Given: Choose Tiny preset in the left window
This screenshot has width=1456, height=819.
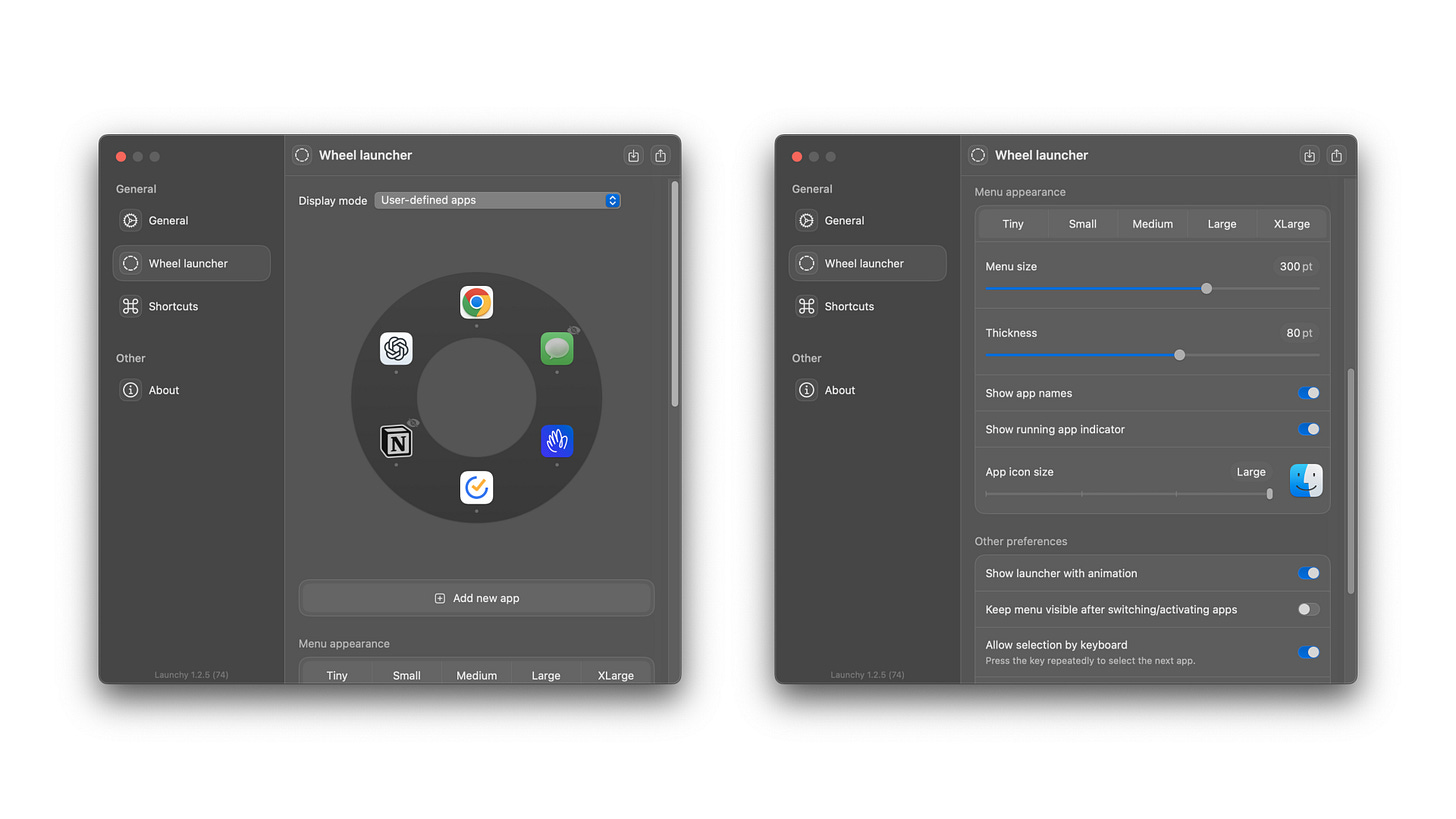Looking at the screenshot, I should 337,675.
